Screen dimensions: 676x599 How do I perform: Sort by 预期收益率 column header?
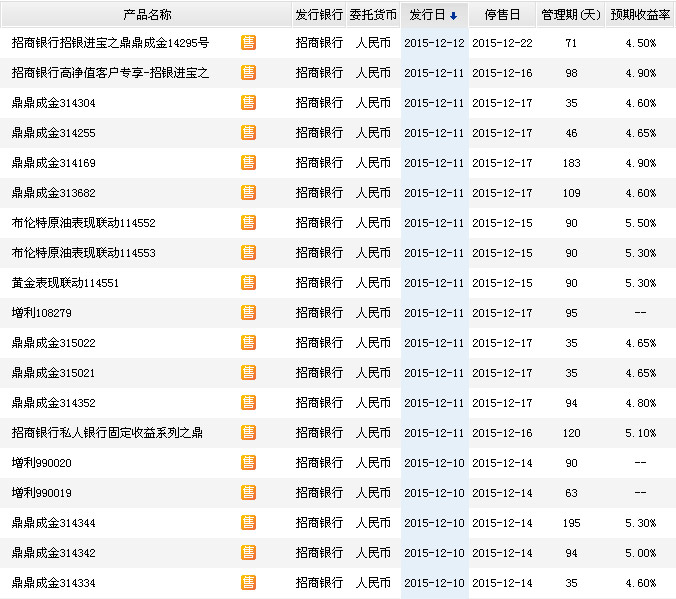click(x=640, y=15)
